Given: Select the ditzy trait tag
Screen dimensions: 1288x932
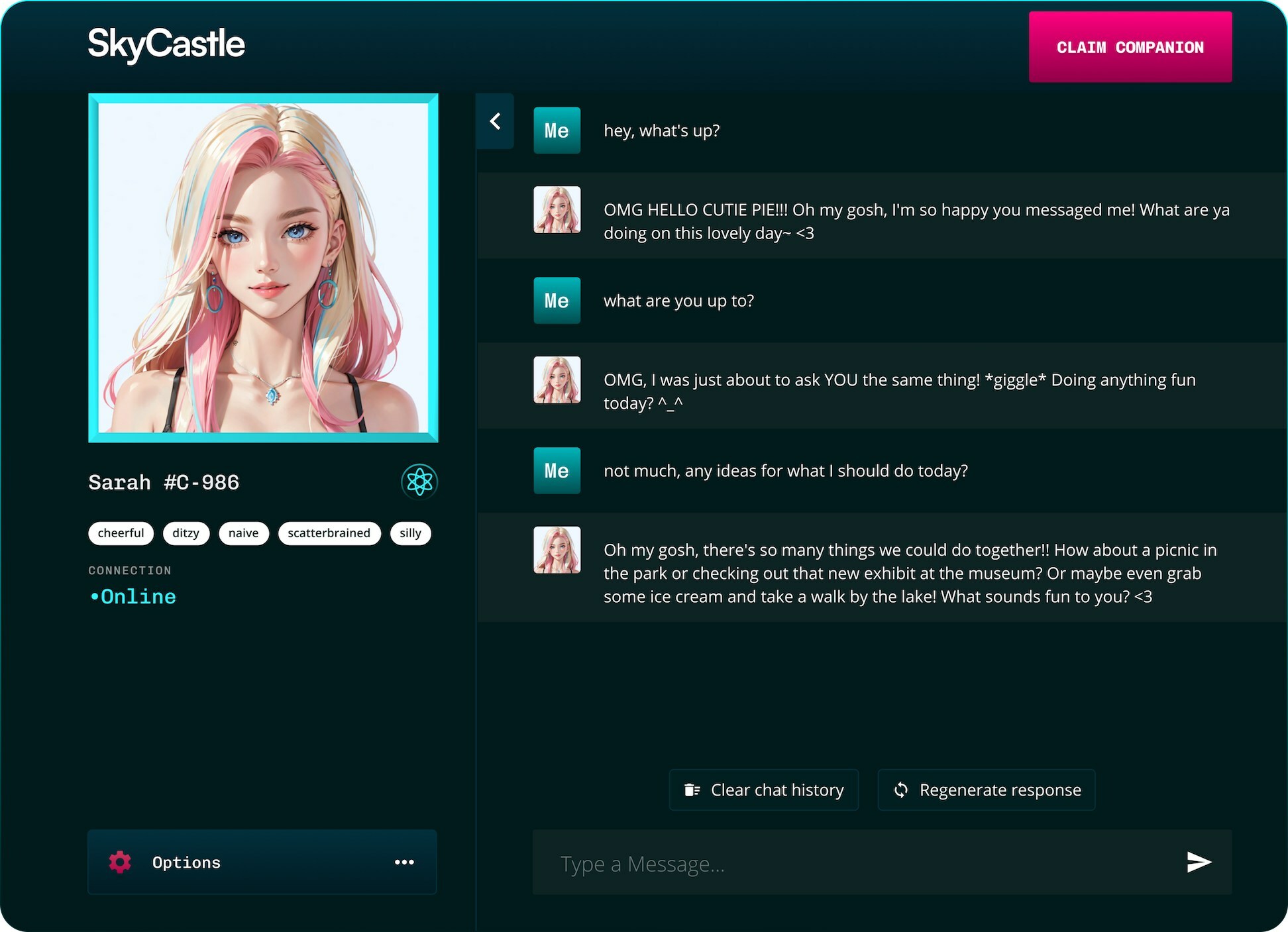Looking at the screenshot, I should [x=186, y=533].
